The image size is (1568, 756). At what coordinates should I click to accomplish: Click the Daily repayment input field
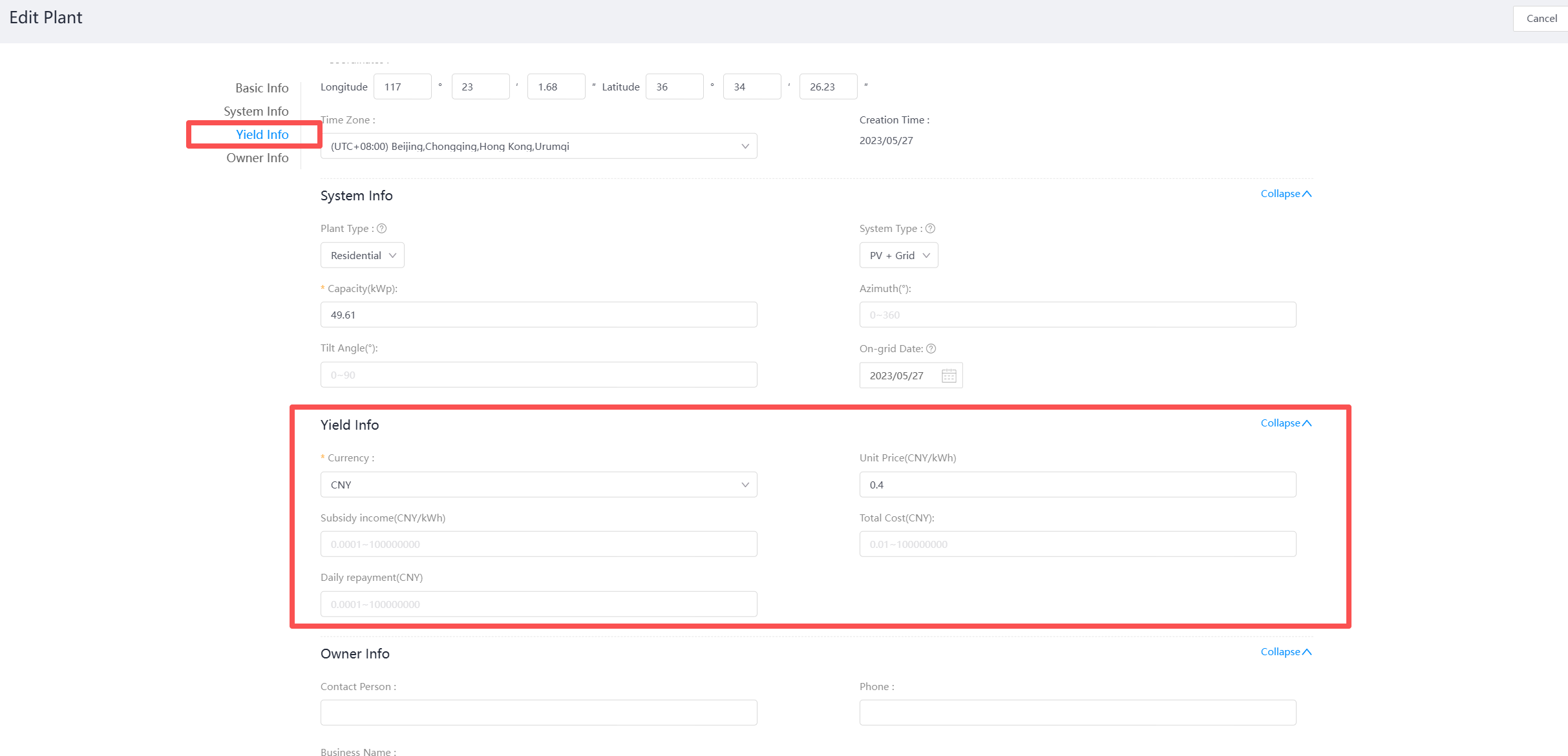pos(538,605)
